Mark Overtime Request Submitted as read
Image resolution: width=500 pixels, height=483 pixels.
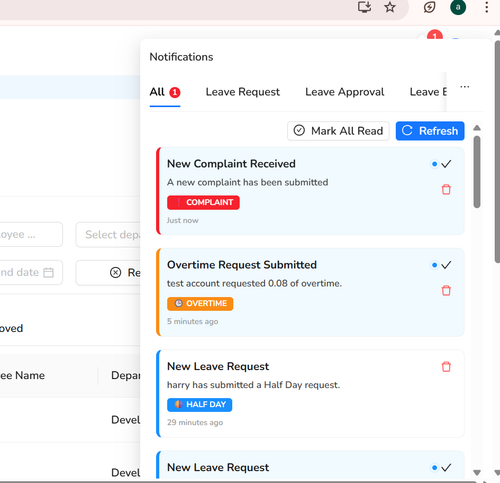pyautogui.click(x=446, y=265)
